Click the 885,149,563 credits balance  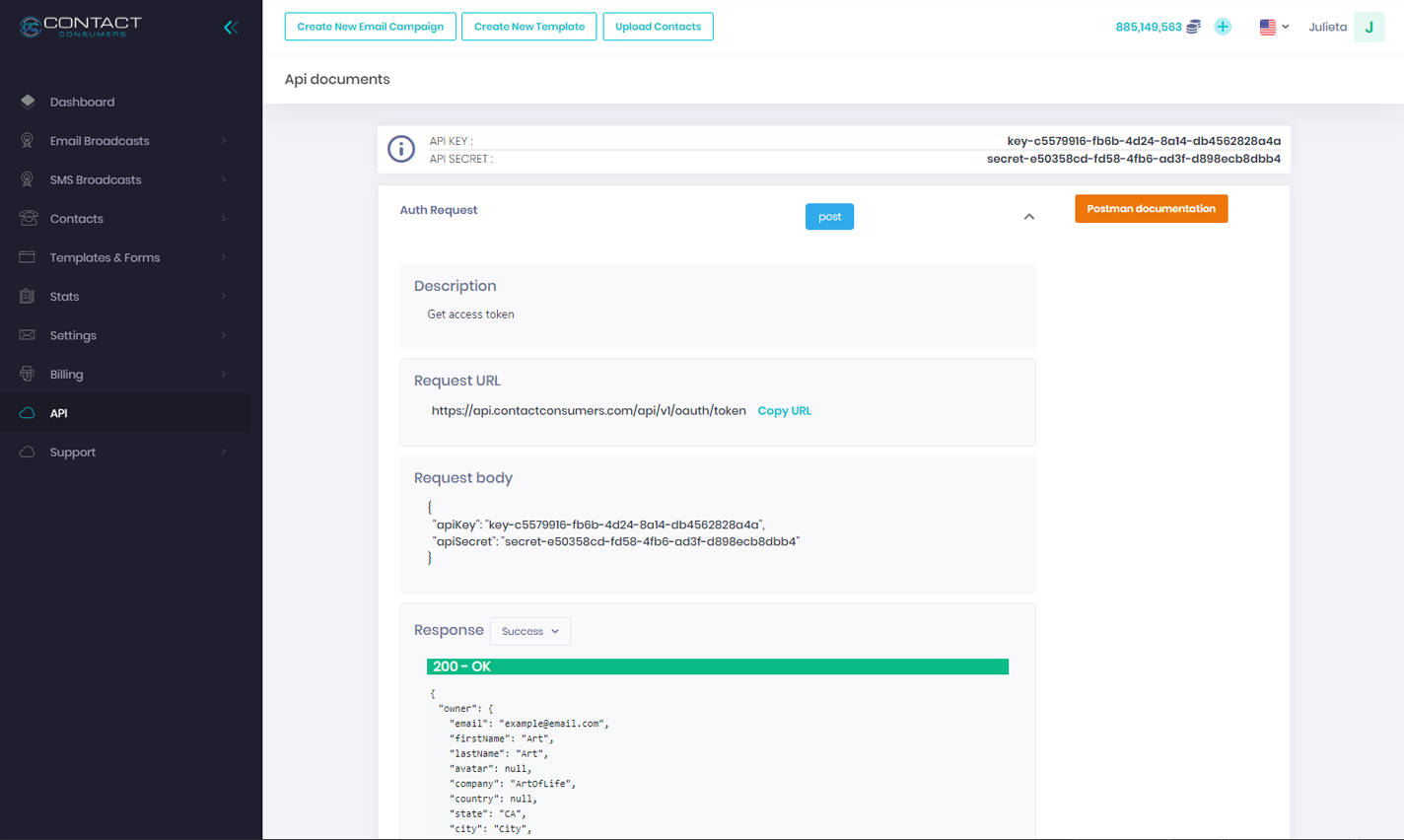(x=1149, y=27)
